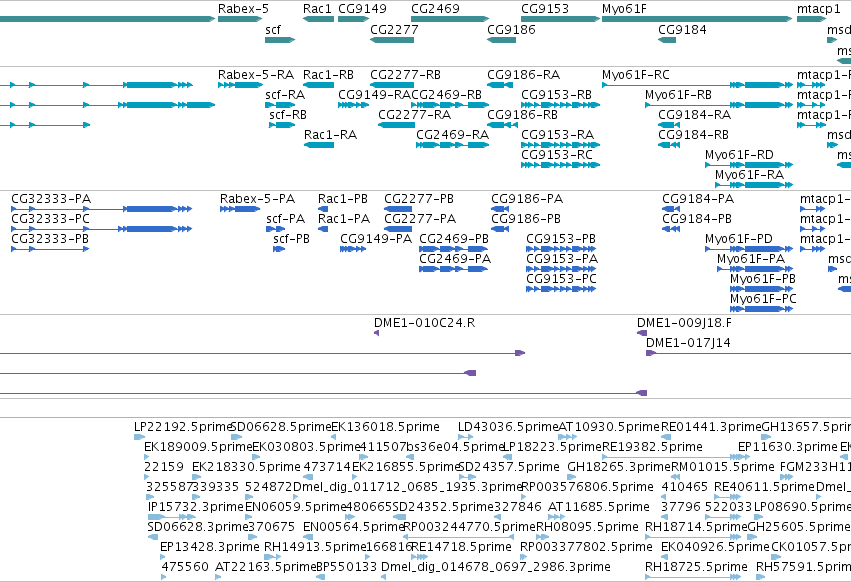Open the RP003377802.5prime EST label
Image resolution: width=851 pixels, height=582 pixels.
(x=586, y=547)
